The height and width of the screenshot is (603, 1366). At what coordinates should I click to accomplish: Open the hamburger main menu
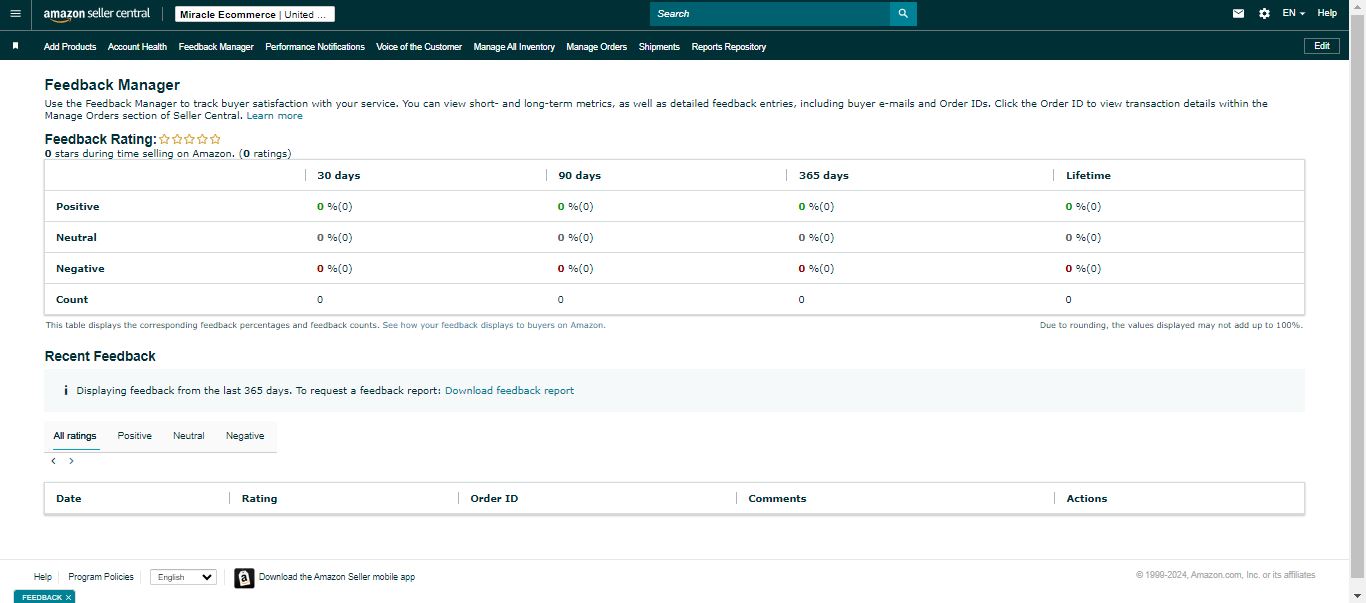coord(15,14)
